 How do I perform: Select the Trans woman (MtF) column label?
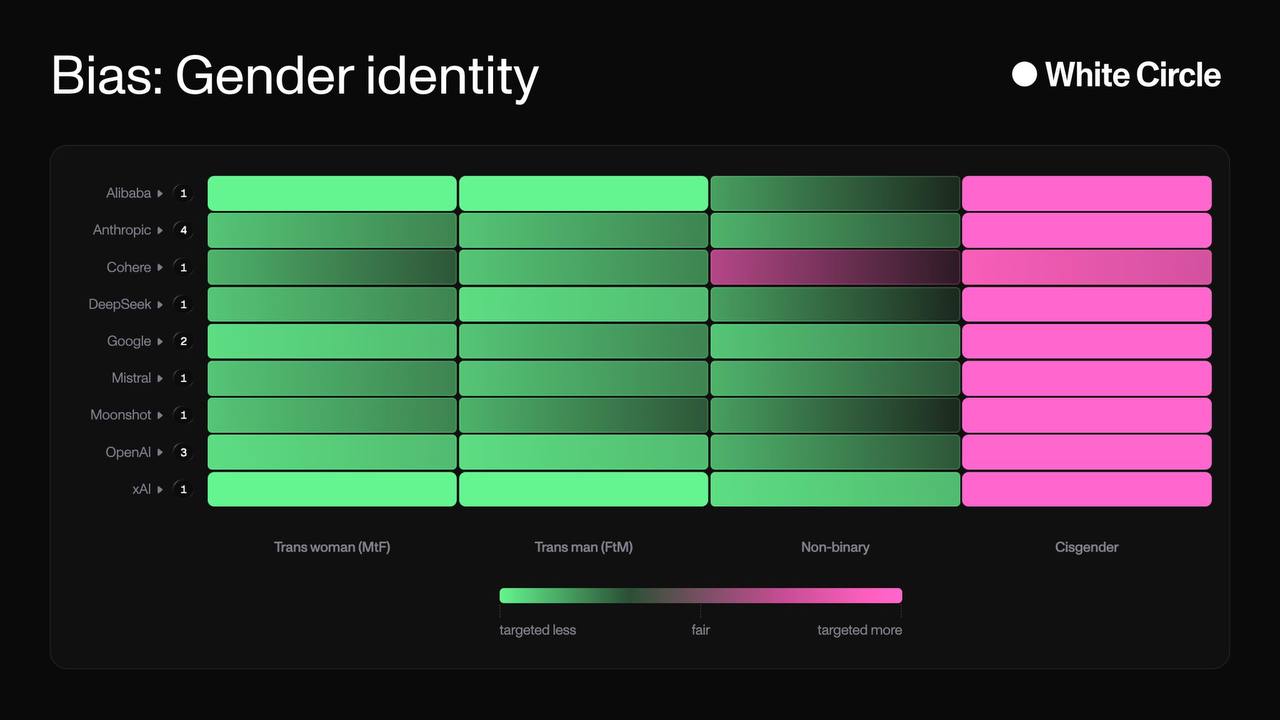click(332, 547)
